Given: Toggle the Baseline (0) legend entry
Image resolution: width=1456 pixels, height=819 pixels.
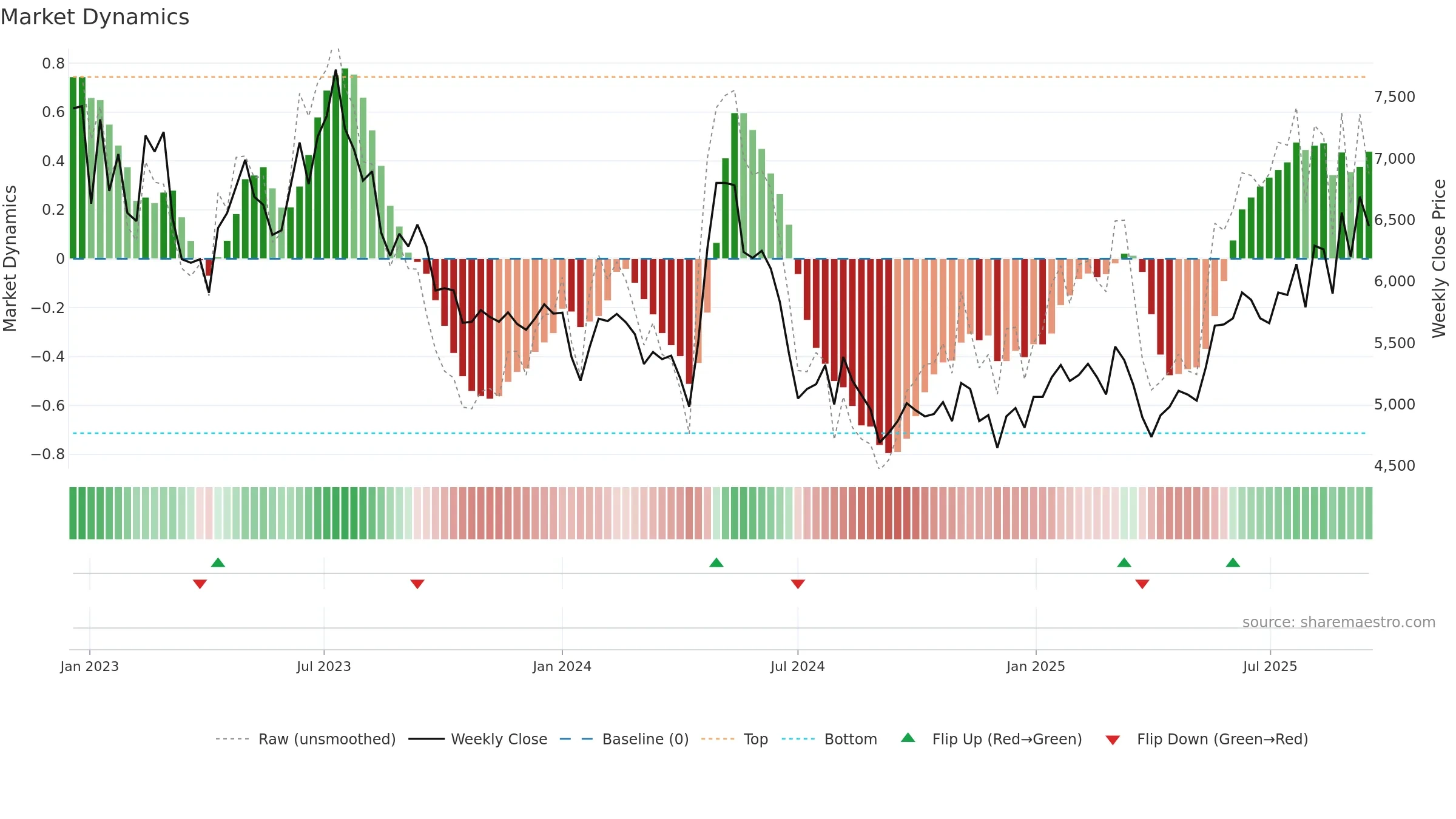Looking at the screenshot, I should (624, 739).
